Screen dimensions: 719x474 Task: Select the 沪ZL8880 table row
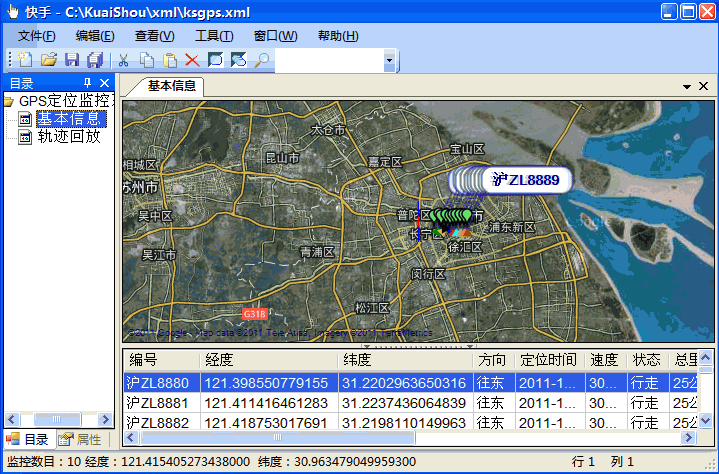click(411, 383)
